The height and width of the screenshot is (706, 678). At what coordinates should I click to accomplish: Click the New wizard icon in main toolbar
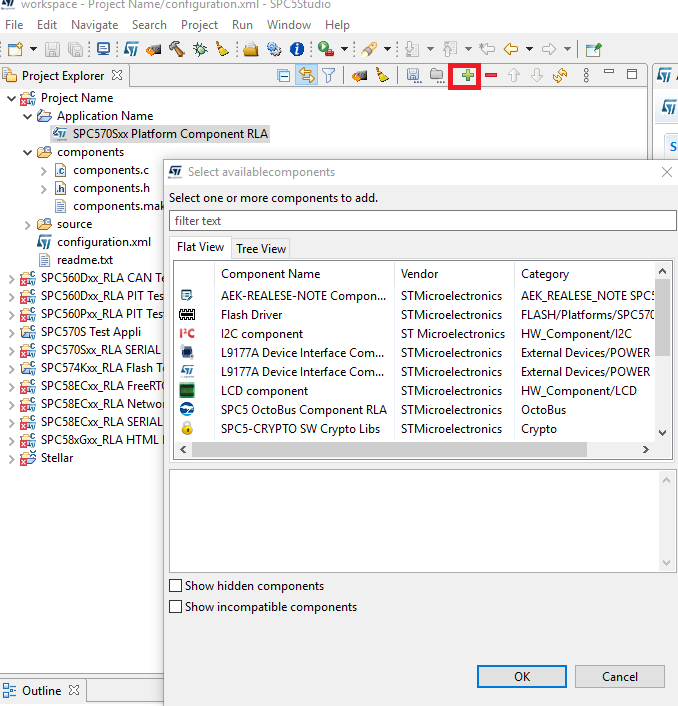(15, 49)
